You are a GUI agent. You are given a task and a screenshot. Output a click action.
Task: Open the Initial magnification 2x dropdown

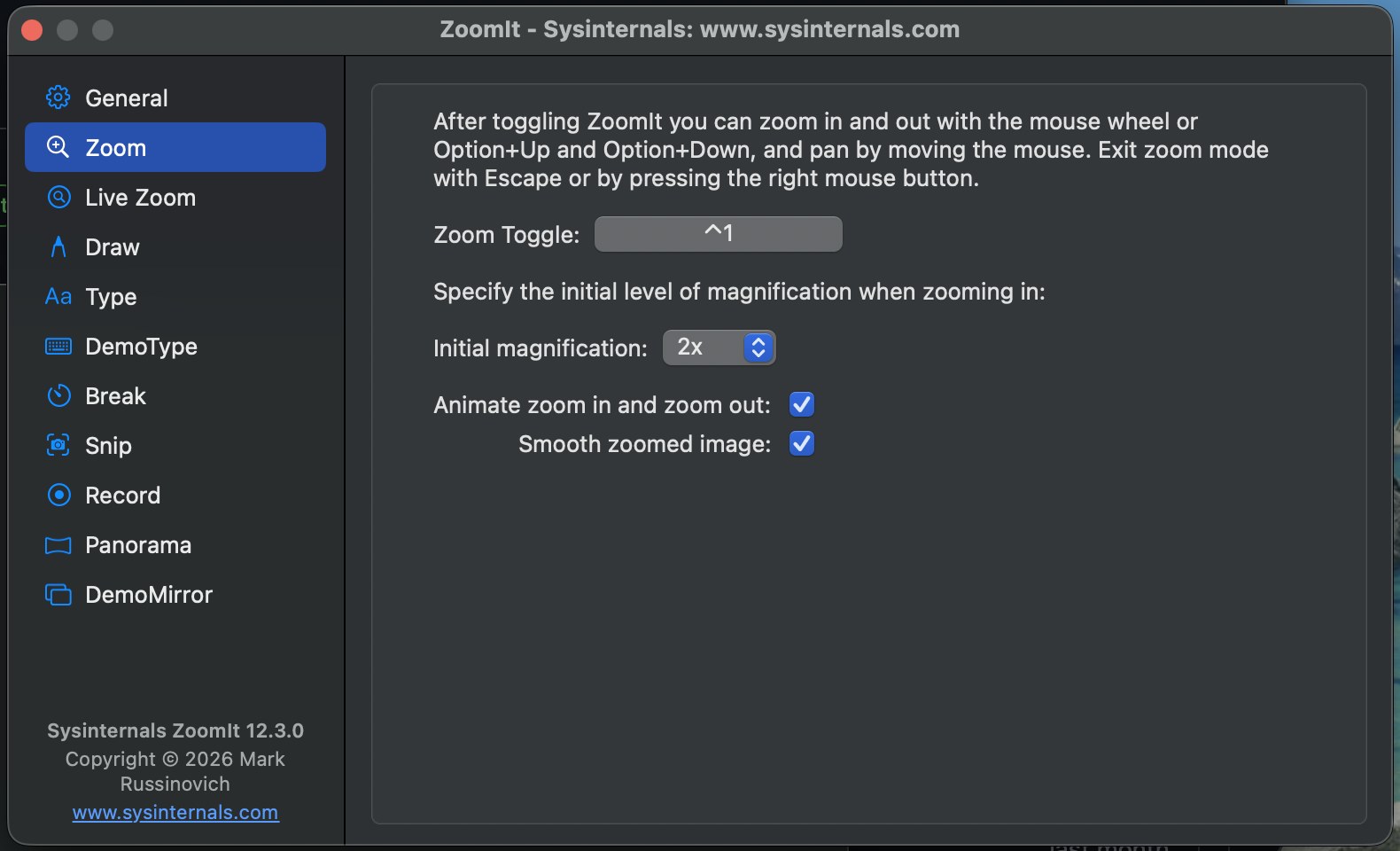pyautogui.click(x=719, y=347)
